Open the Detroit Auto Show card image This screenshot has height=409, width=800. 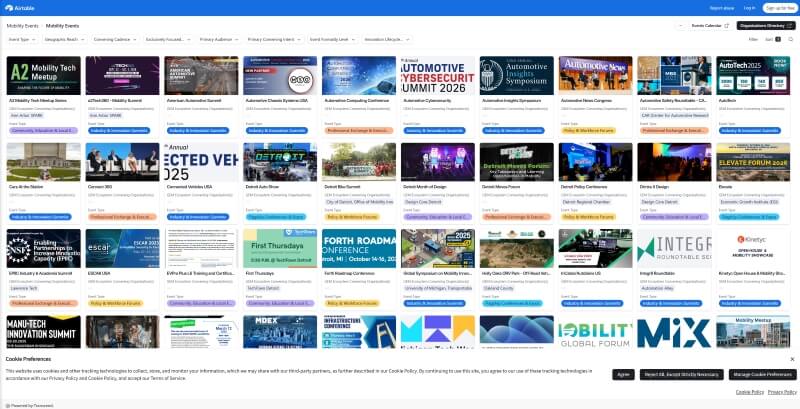coord(280,162)
